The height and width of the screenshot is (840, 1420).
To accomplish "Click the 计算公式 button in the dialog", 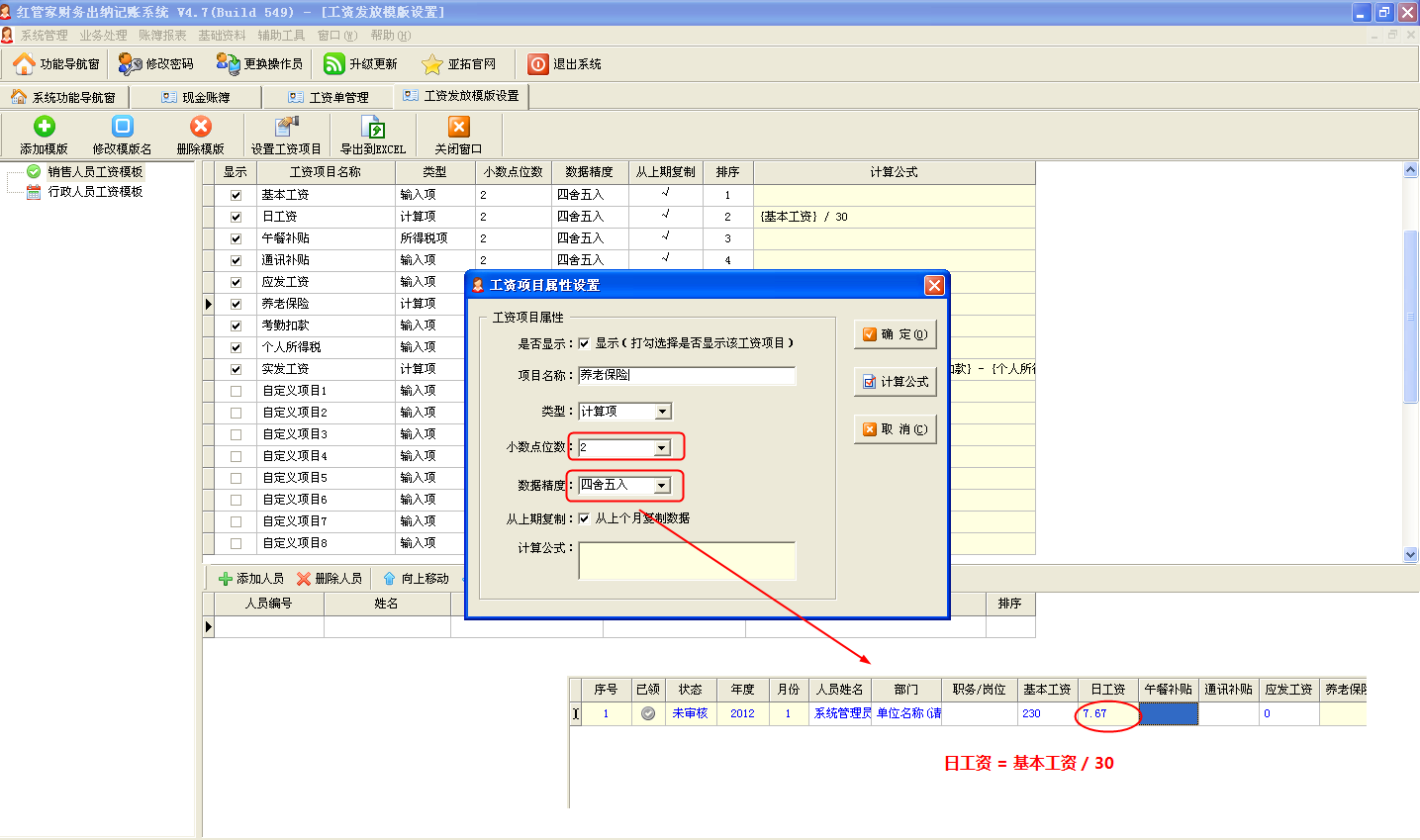I will click(895, 382).
